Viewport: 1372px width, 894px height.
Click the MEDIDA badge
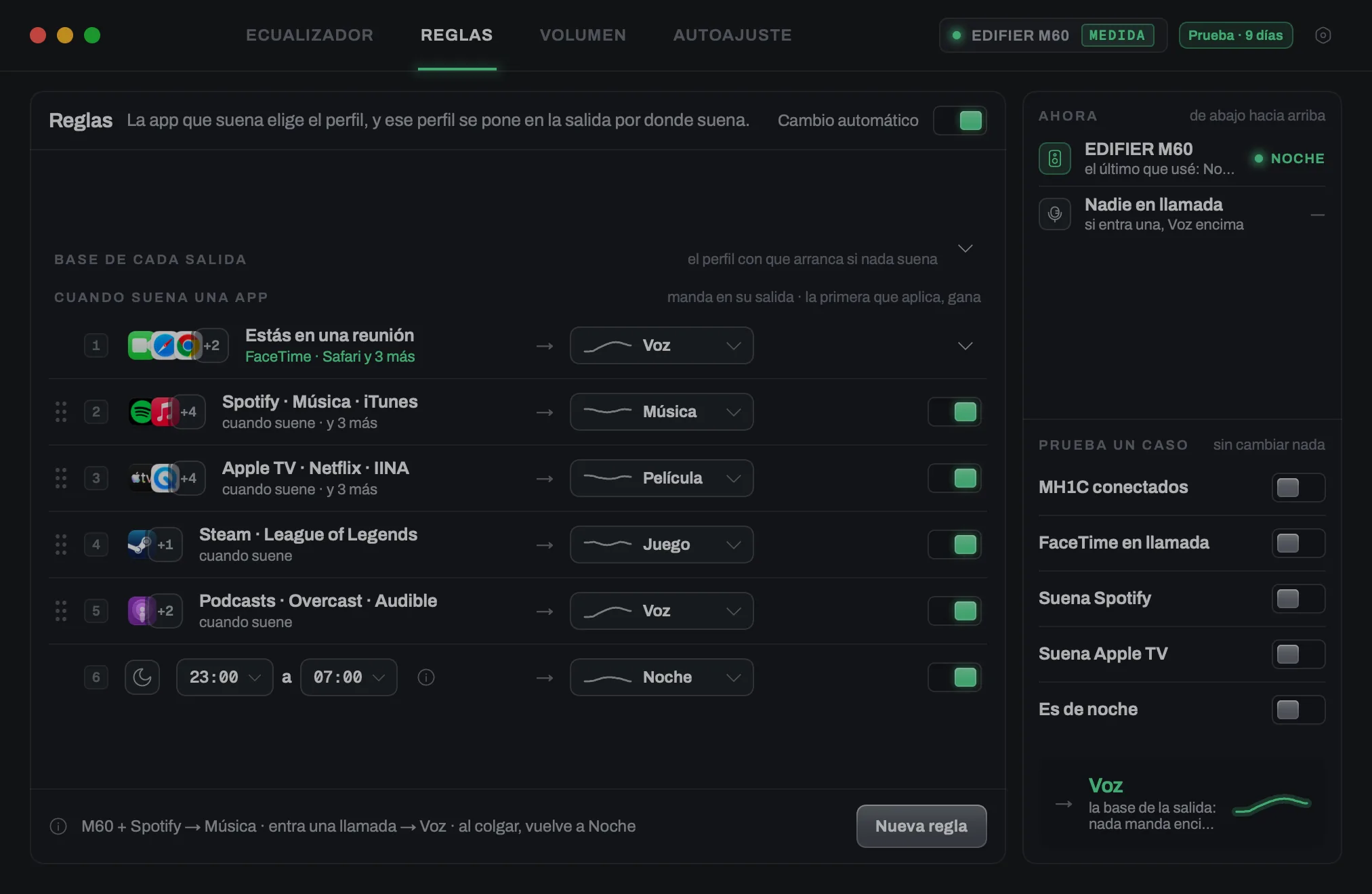[x=1117, y=35]
